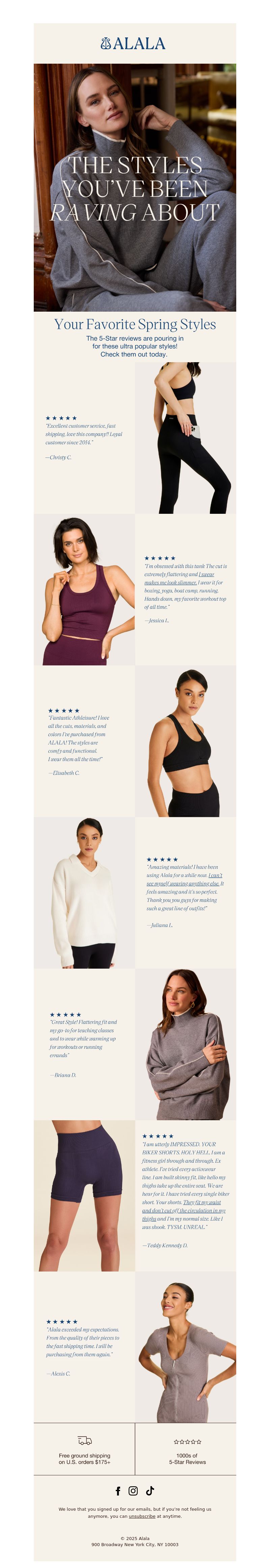Open the cream sweater product photo
The image size is (270, 1568).
click(84, 892)
